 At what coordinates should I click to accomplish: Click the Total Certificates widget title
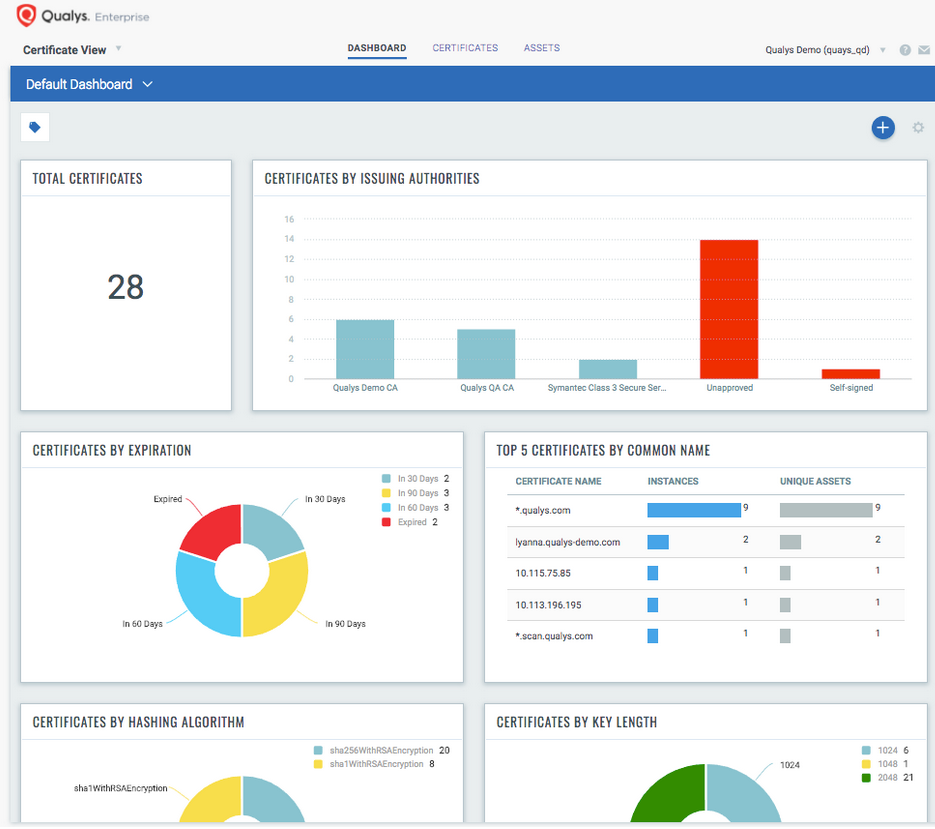click(87, 179)
